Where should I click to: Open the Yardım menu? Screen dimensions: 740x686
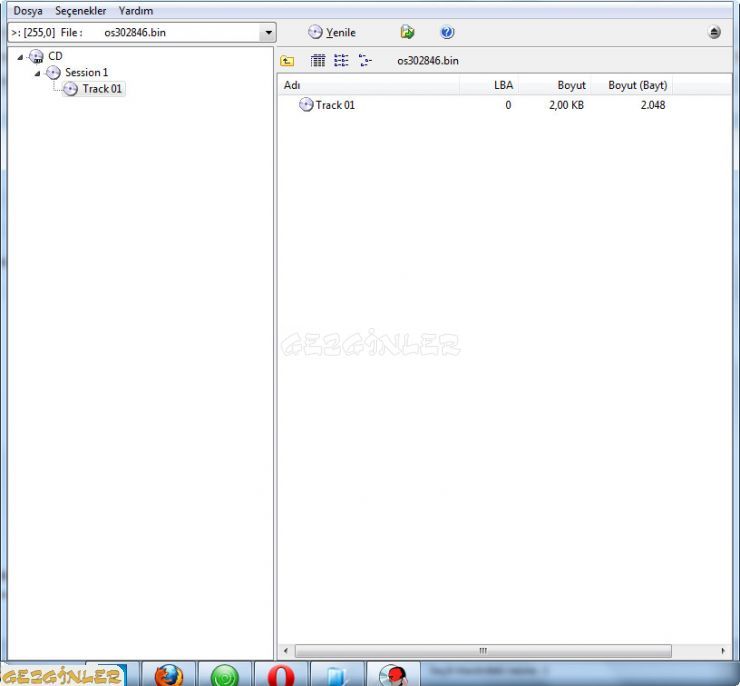pos(136,10)
